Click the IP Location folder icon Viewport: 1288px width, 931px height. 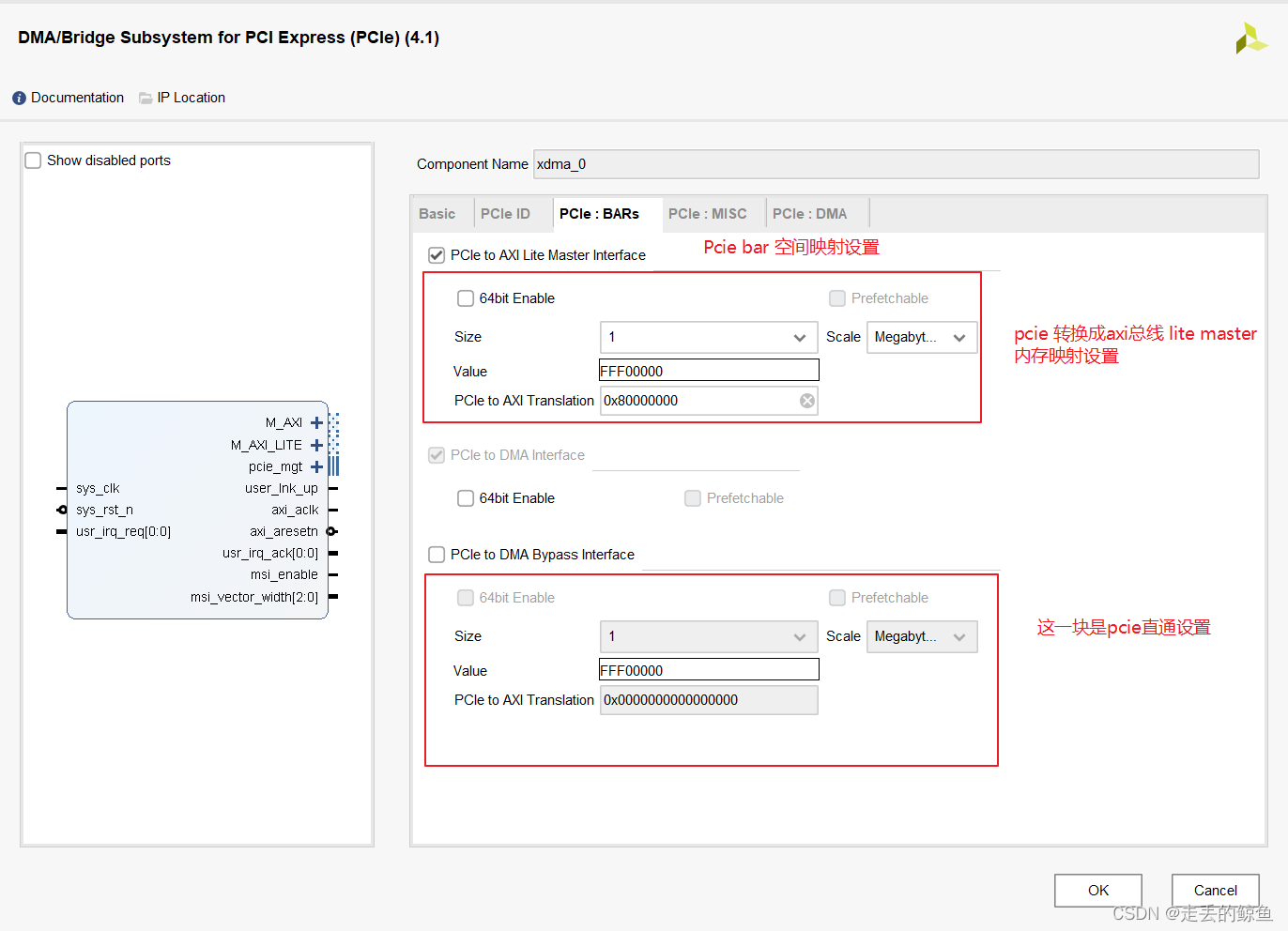146,98
